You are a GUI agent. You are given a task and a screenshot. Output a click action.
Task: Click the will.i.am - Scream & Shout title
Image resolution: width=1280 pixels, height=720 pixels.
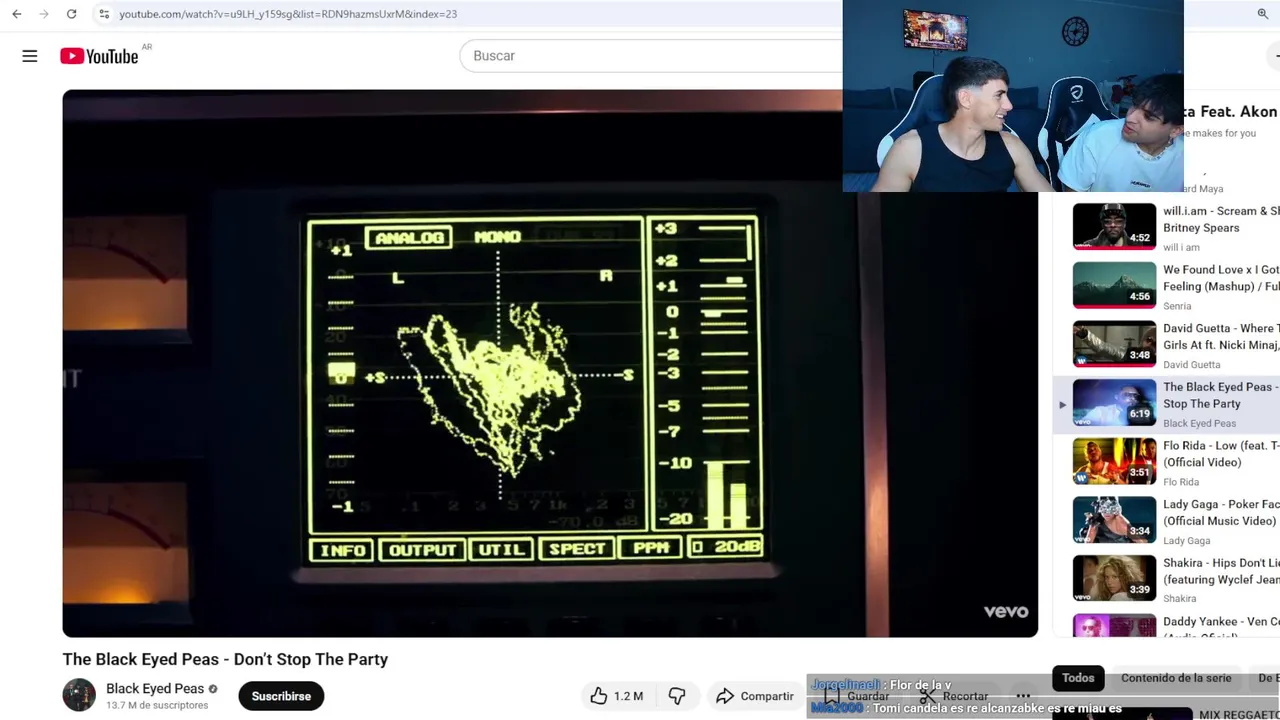pos(1221,219)
